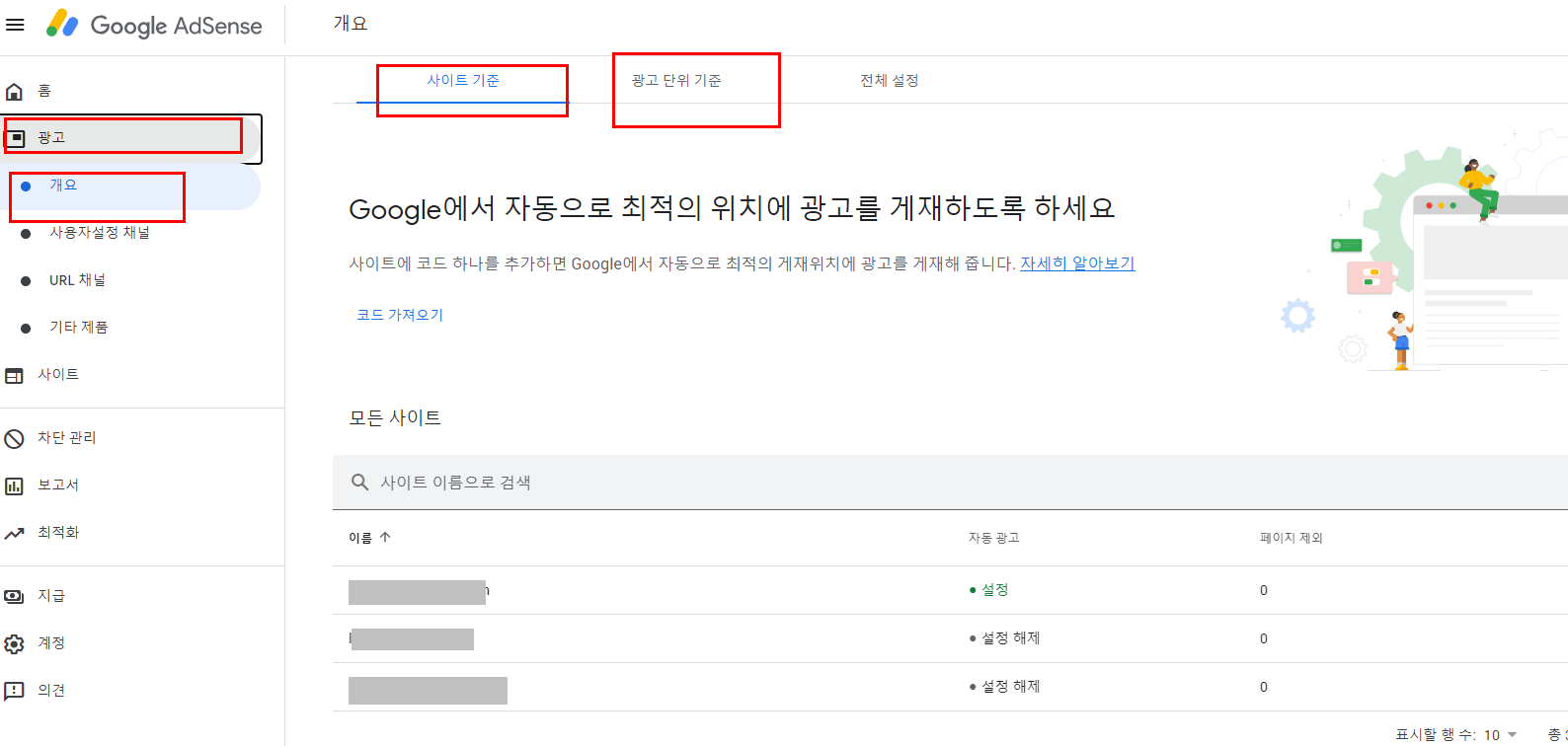Sort by 이름 using the arrow
This screenshot has width=1568, height=746.
pyautogui.click(x=385, y=538)
